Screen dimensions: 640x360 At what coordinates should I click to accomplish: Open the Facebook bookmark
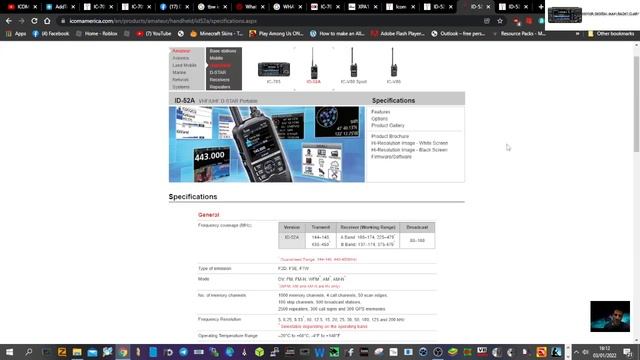[51, 34]
